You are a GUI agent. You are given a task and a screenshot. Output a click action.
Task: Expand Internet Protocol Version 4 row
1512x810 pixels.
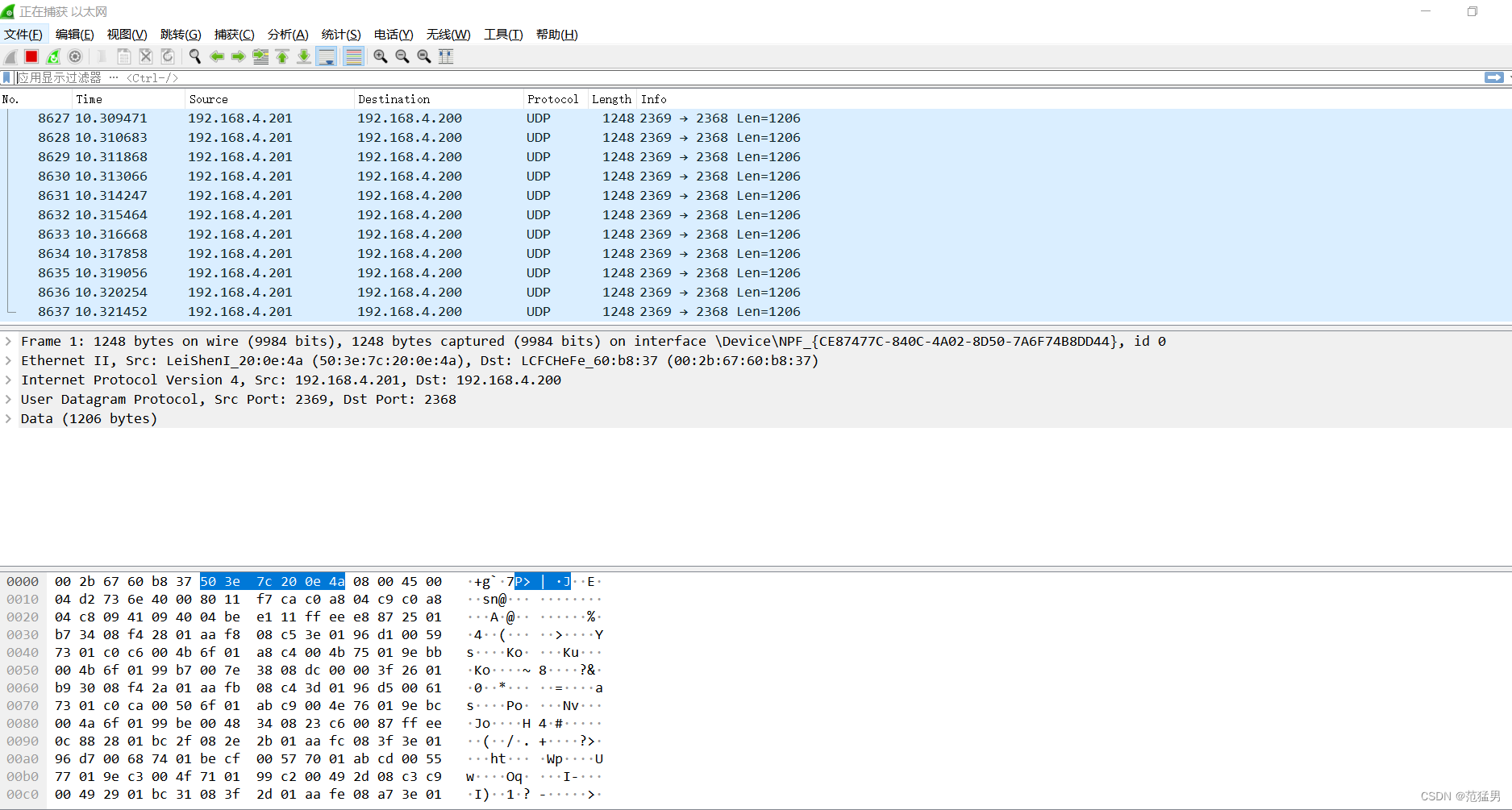pos(8,380)
